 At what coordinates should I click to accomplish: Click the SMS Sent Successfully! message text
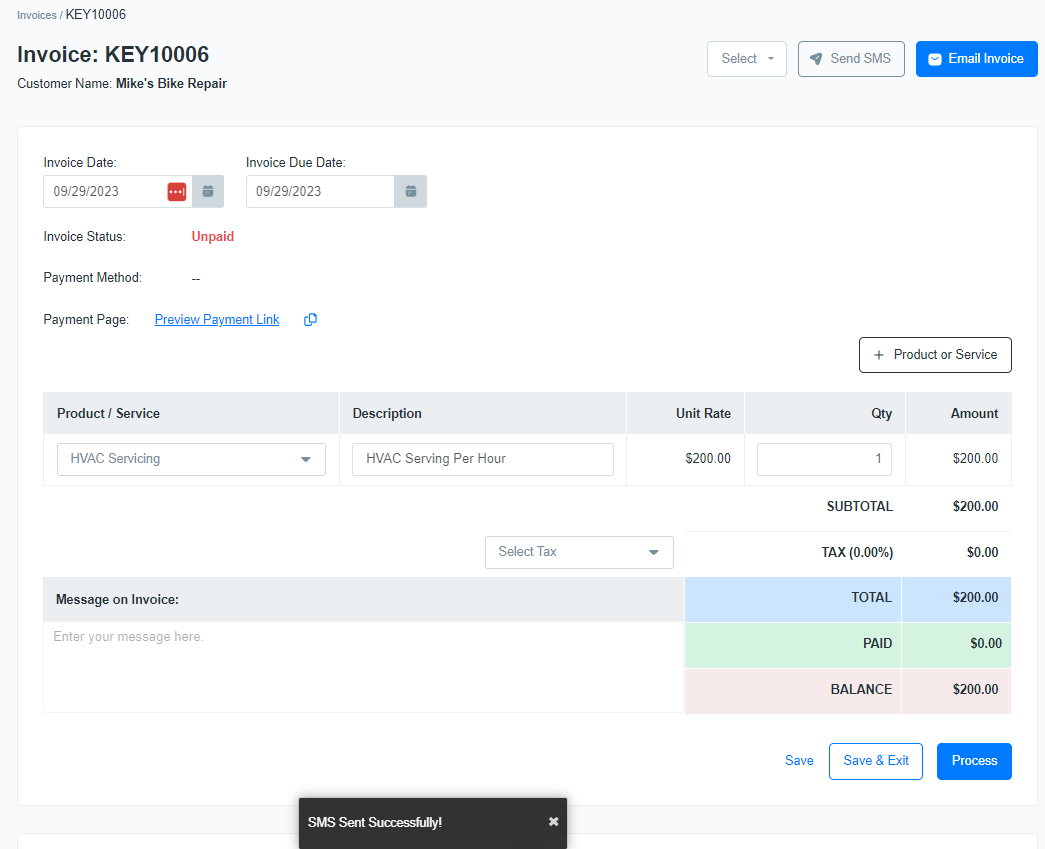click(375, 822)
